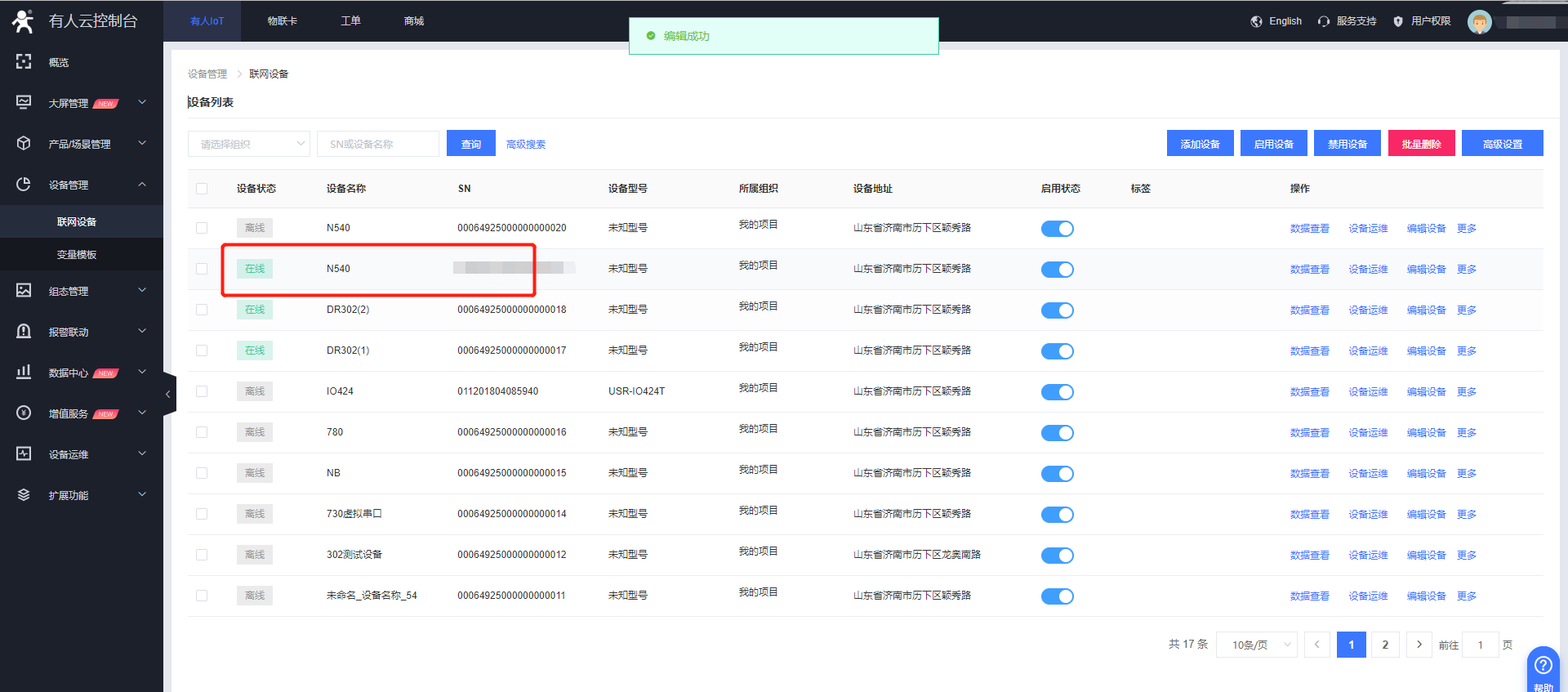Image resolution: width=1568 pixels, height=692 pixels.
Task: Click the 数据中心 bar chart icon
Action: click(24, 372)
